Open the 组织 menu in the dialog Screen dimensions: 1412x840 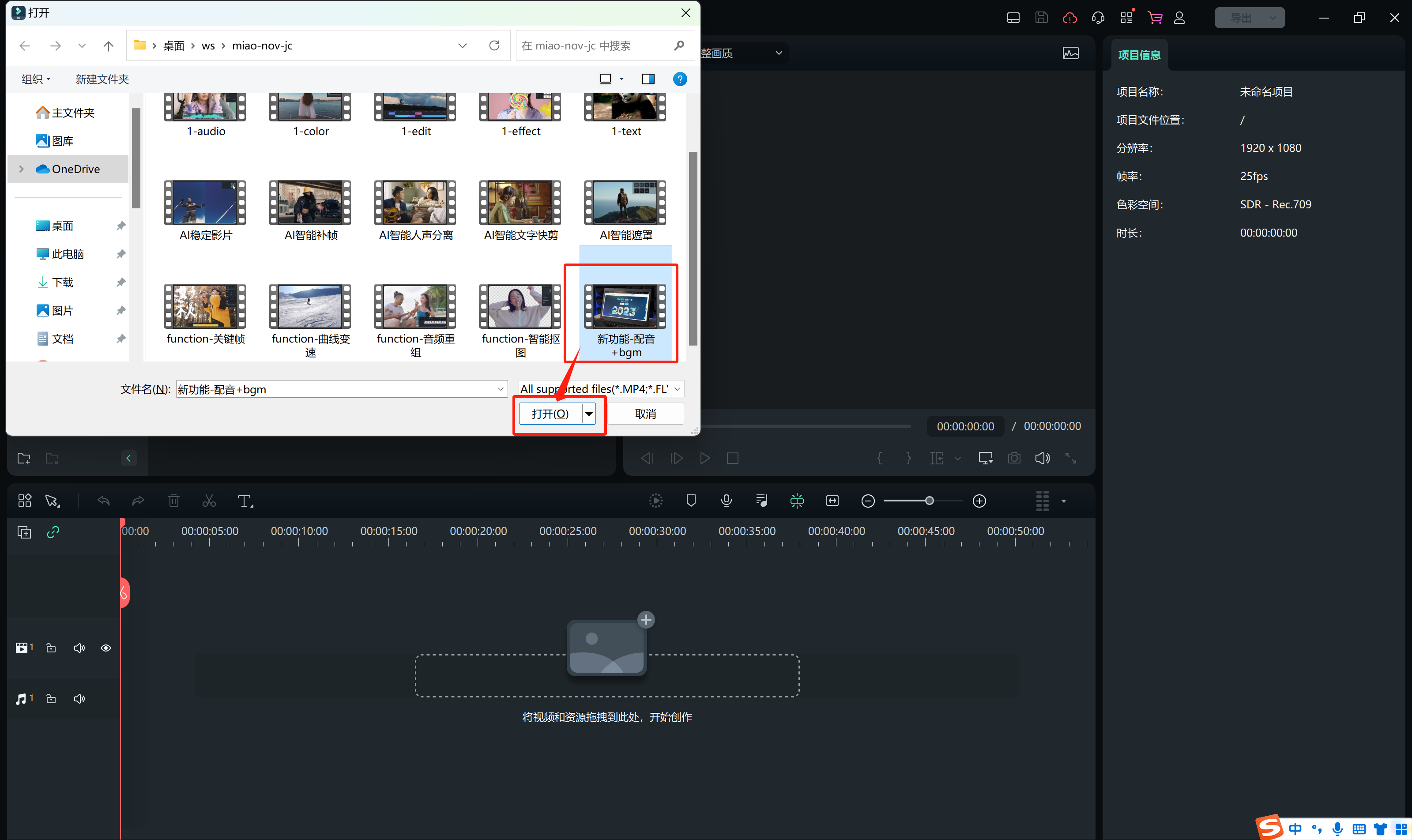[36, 79]
